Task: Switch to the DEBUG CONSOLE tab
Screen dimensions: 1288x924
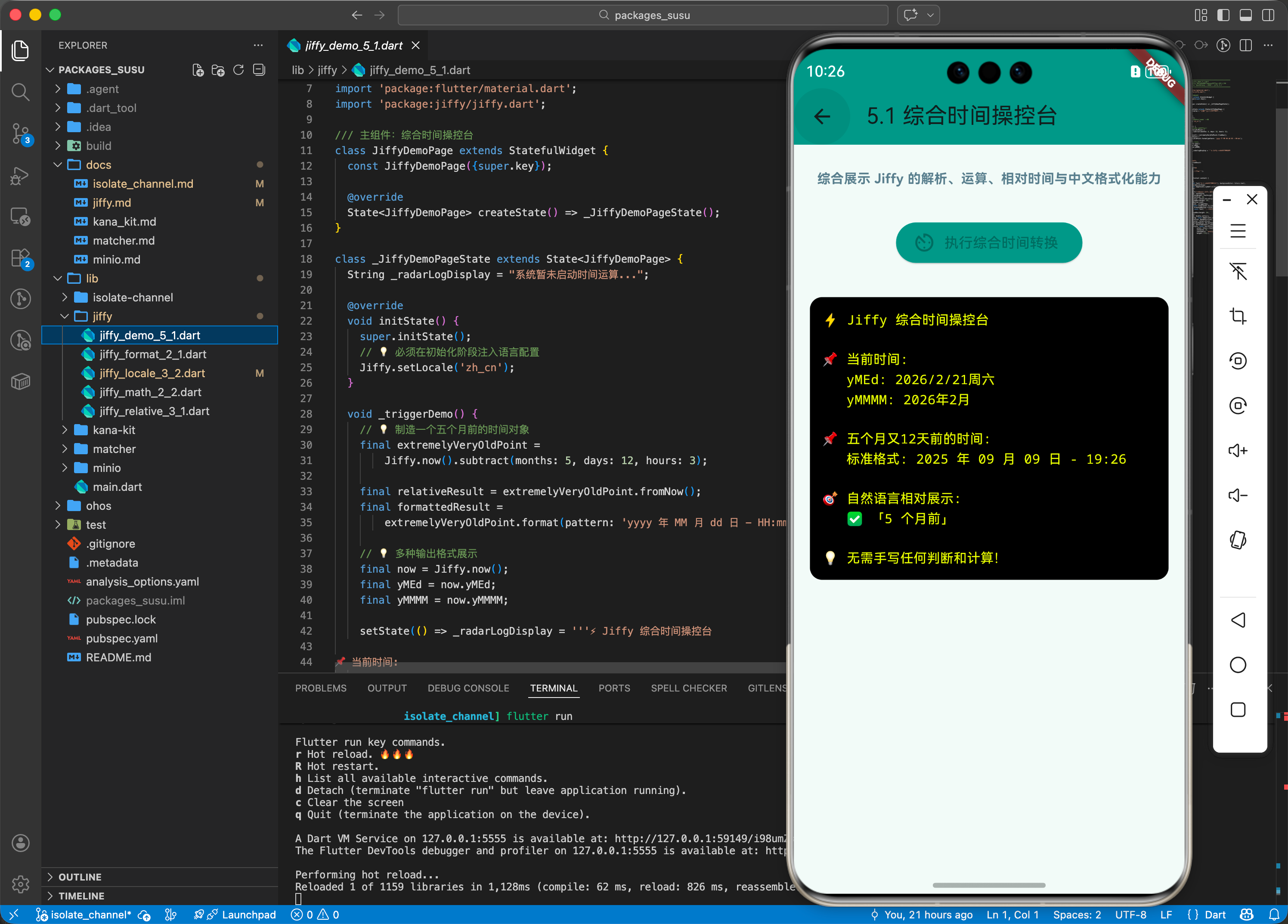Action: tap(468, 688)
